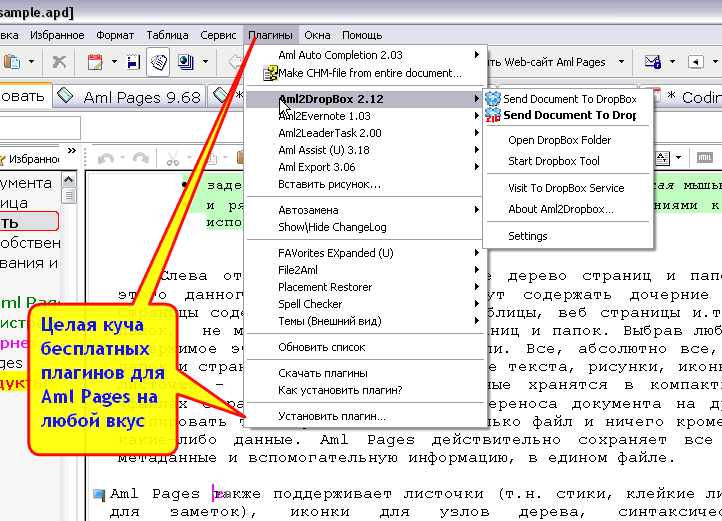Open dropdown arrow beside boxed left-triangle icon

715,62
